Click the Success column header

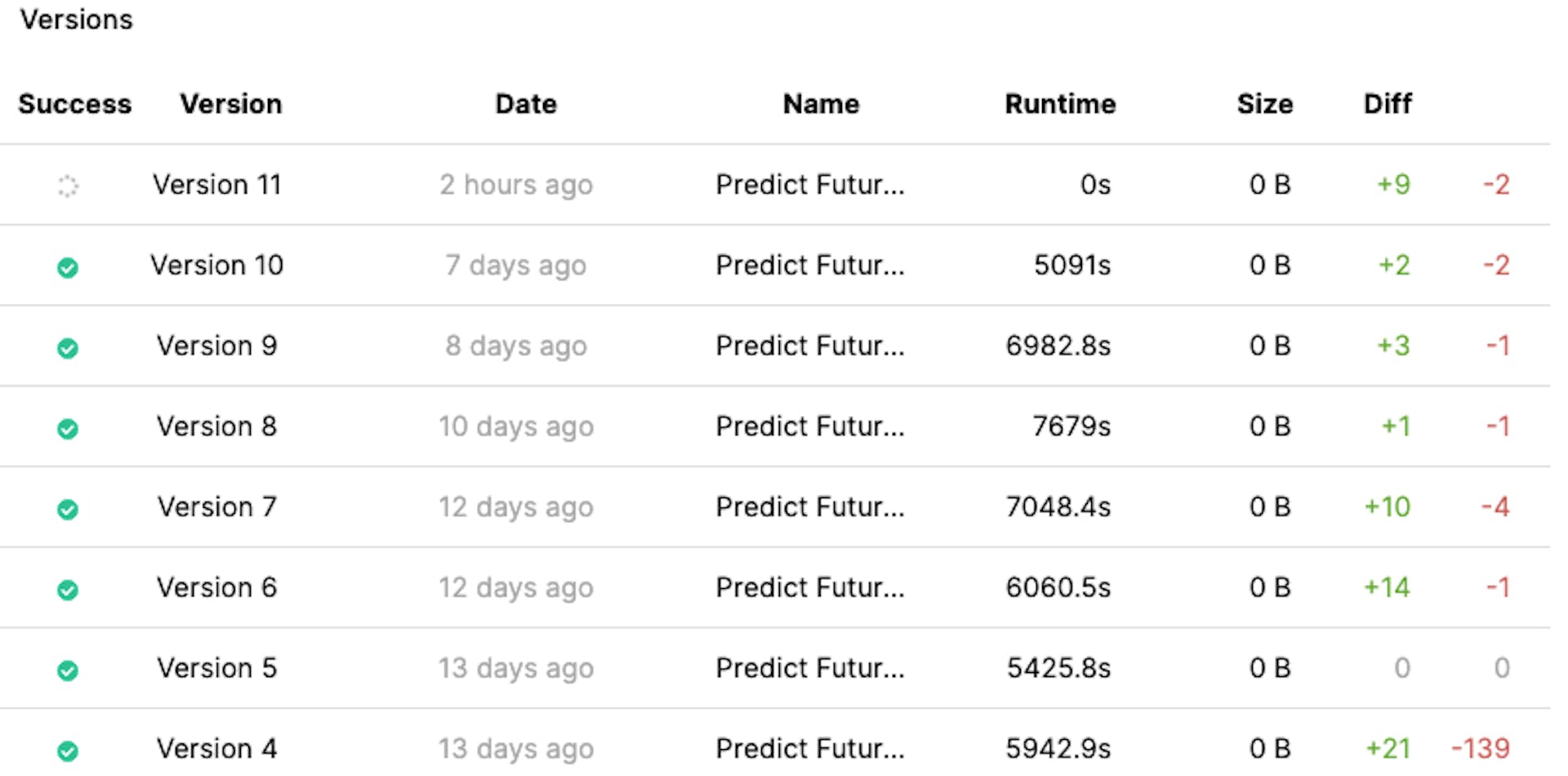(x=75, y=104)
